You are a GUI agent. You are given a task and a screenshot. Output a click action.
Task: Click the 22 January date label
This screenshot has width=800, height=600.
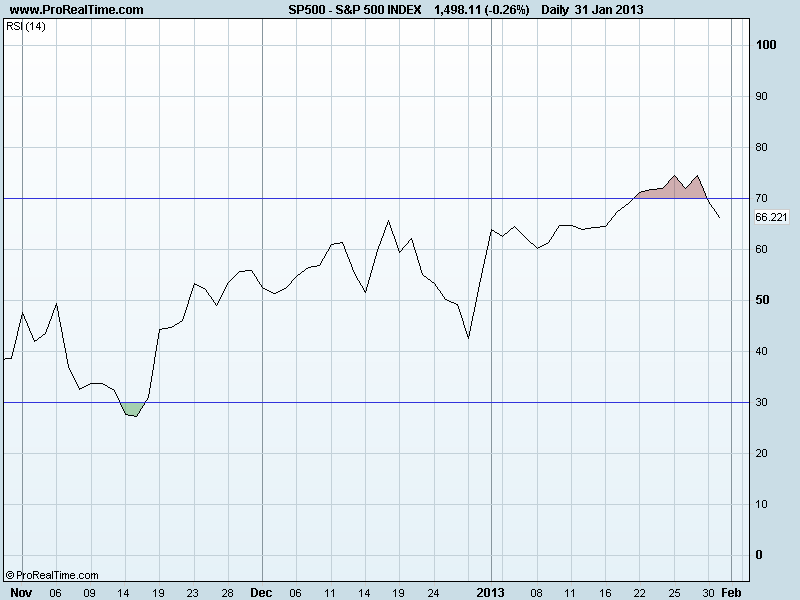(x=639, y=593)
